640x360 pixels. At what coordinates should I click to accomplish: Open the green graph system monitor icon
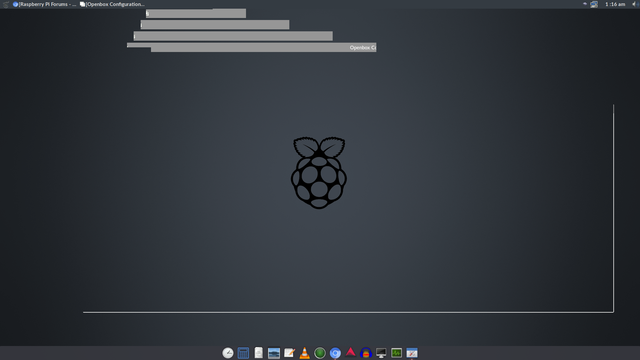(x=396, y=353)
